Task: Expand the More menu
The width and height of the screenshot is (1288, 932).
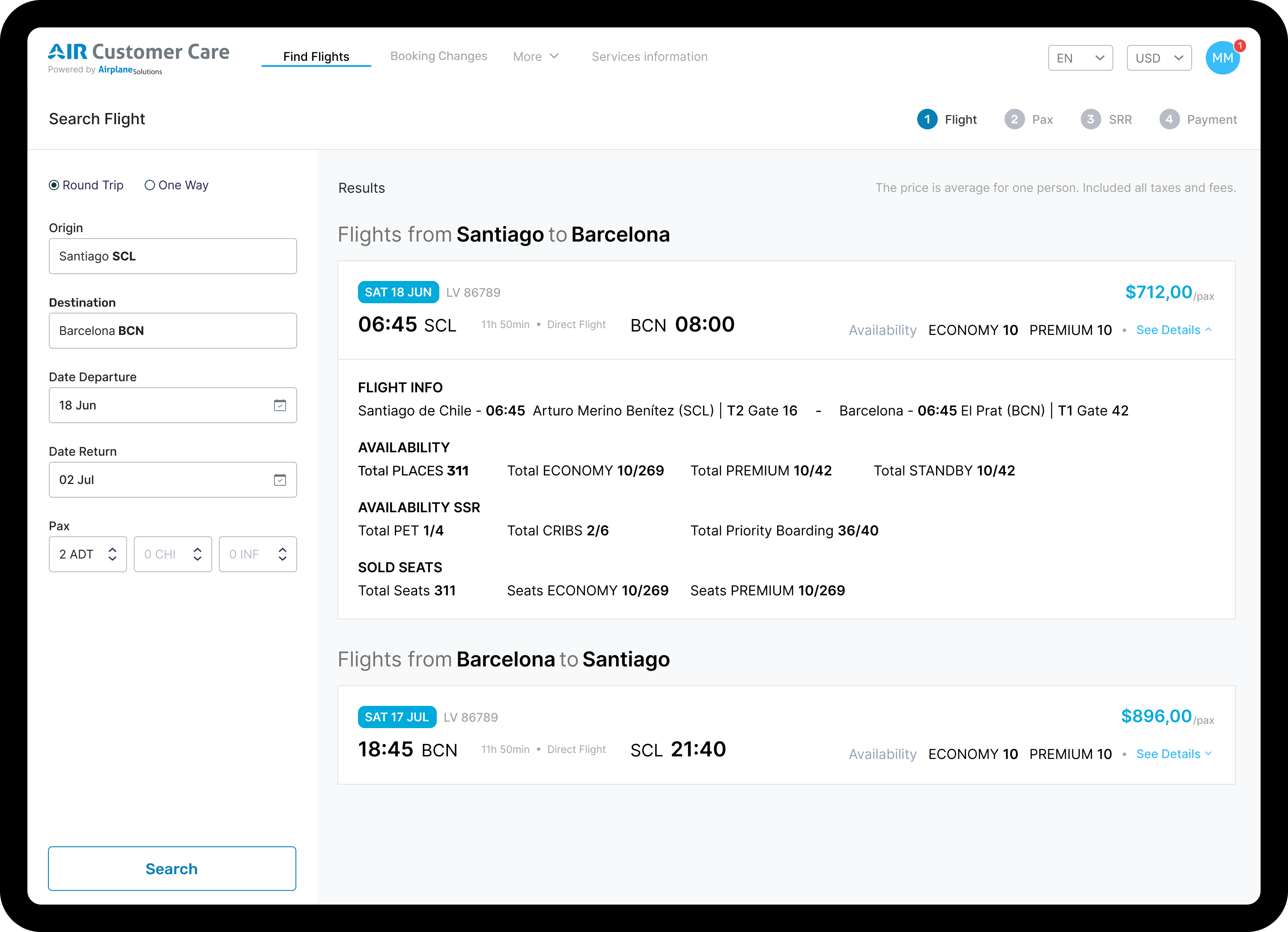Action: pos(536,57)
